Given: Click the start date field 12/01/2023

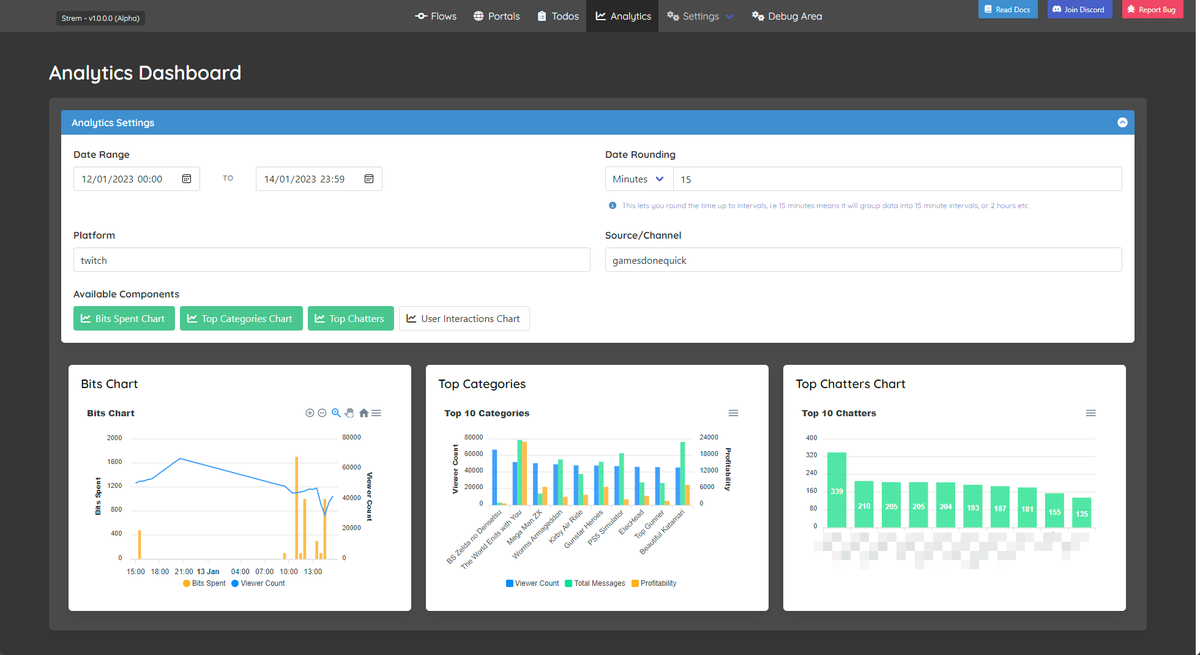Looking at the screenshot, I should click(x=136, y=179).
